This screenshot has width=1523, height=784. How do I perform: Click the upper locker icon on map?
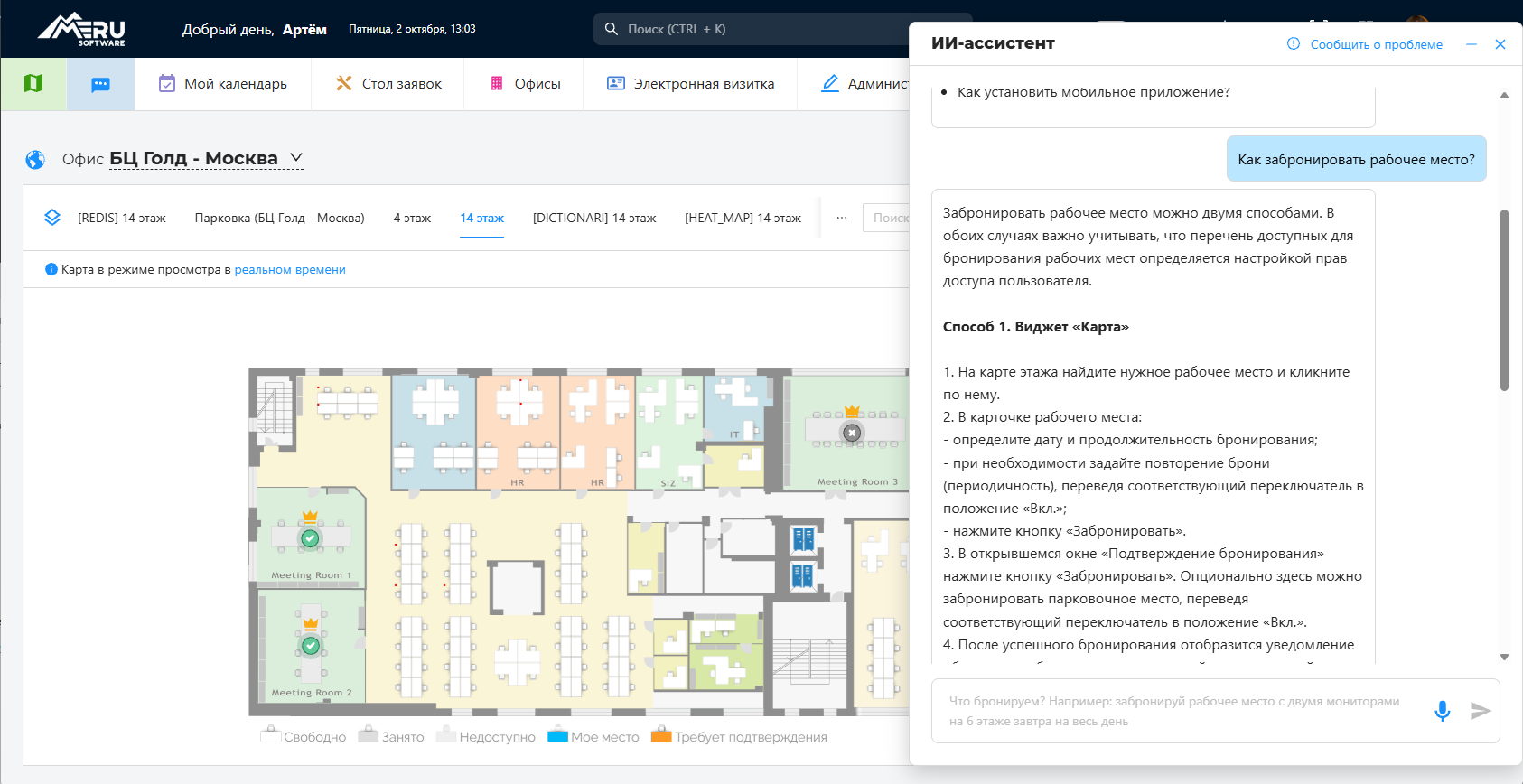(x=803, y=540)
